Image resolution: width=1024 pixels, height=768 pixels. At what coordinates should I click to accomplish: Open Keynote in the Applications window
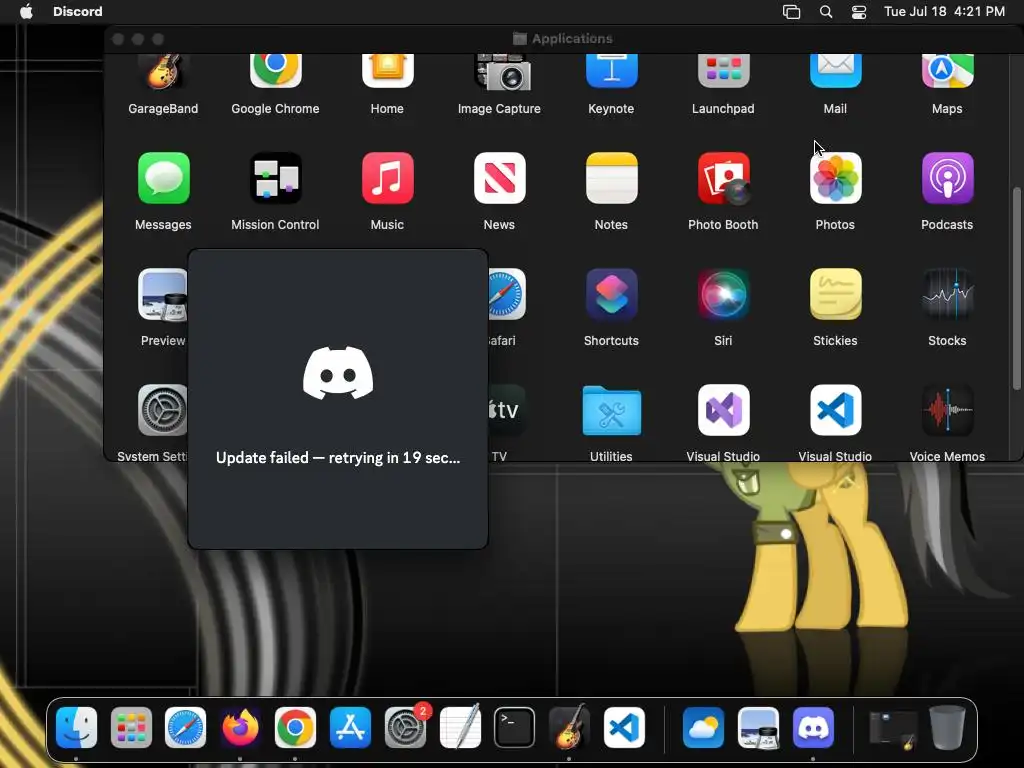[x=611, y=71]
